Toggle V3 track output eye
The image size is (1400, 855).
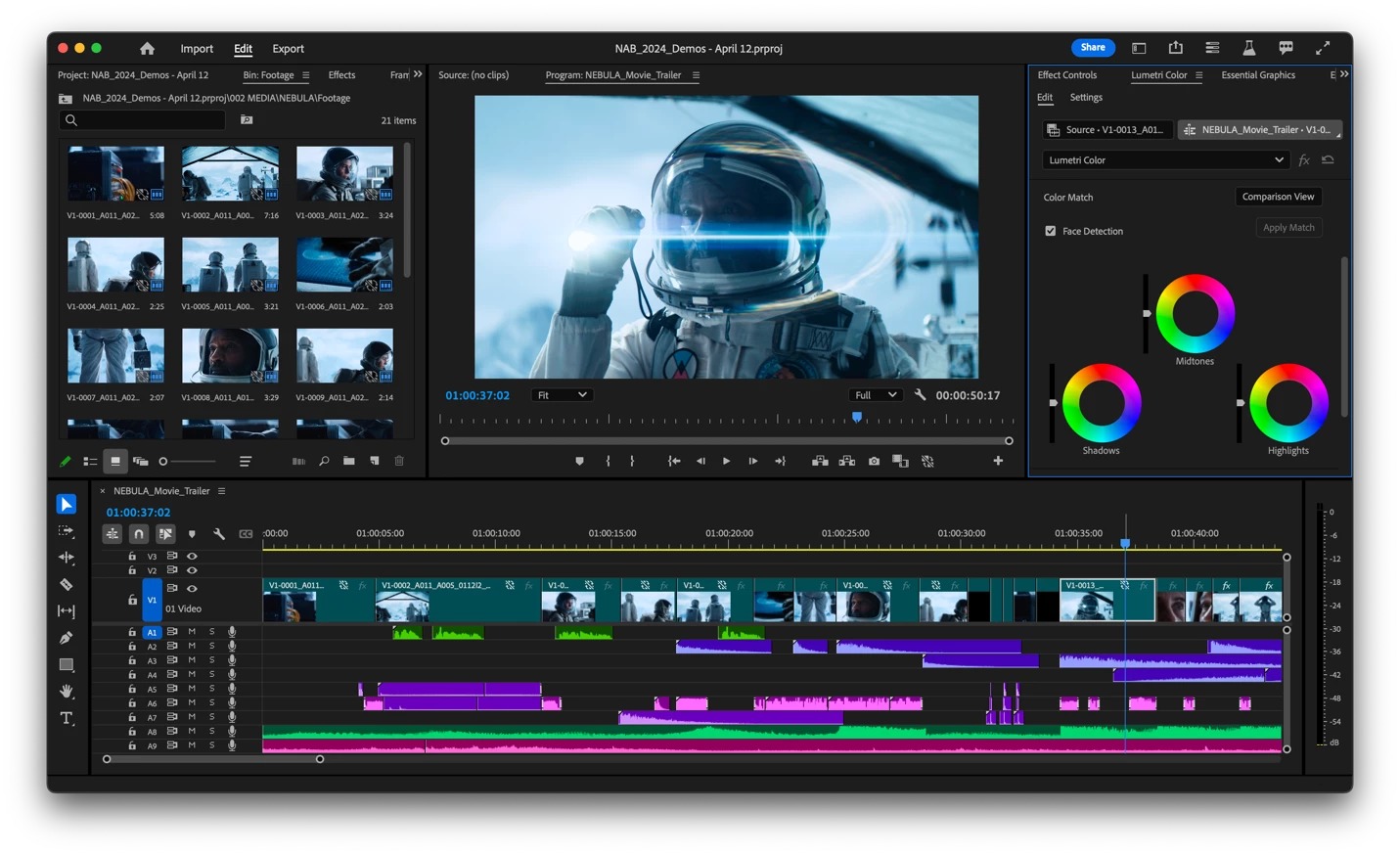192,556
